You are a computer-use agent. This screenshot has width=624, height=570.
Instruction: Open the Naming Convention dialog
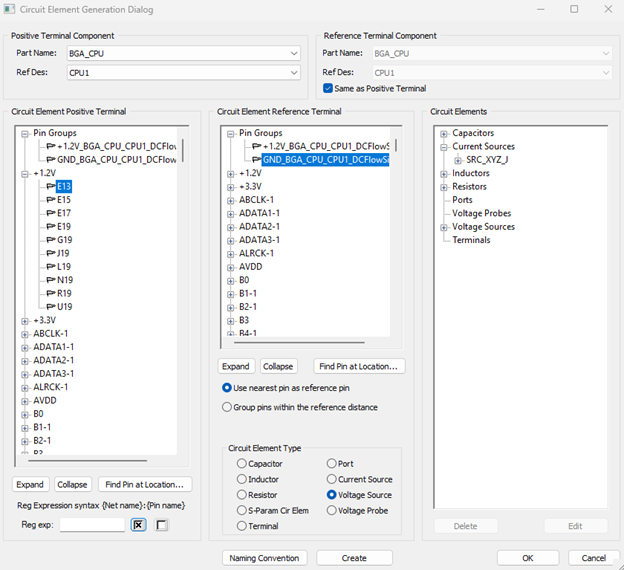tap(264, 558)
